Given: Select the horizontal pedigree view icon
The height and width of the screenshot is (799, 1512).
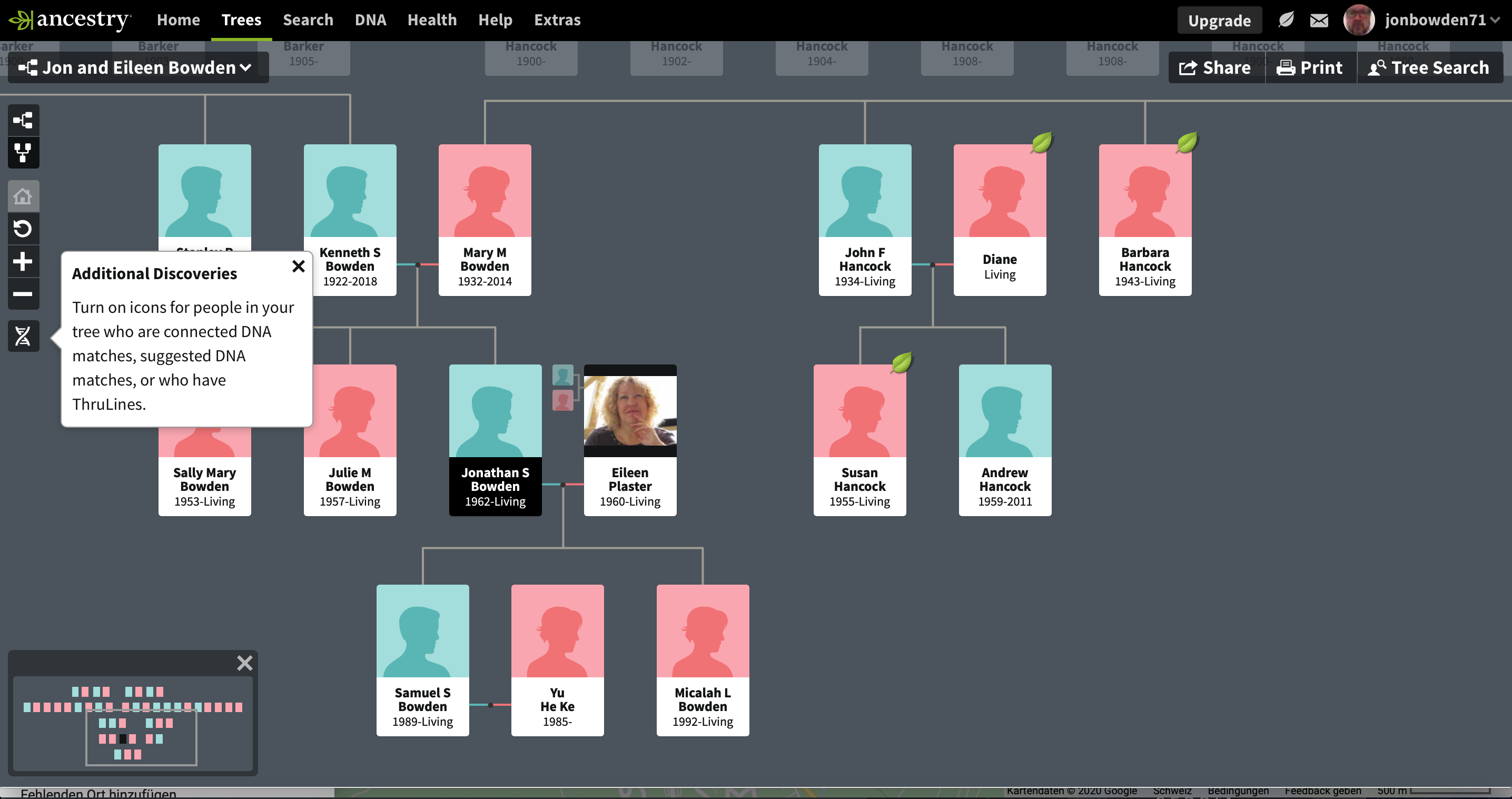Looking at the screenshot, I should click(x=24, y=120).
